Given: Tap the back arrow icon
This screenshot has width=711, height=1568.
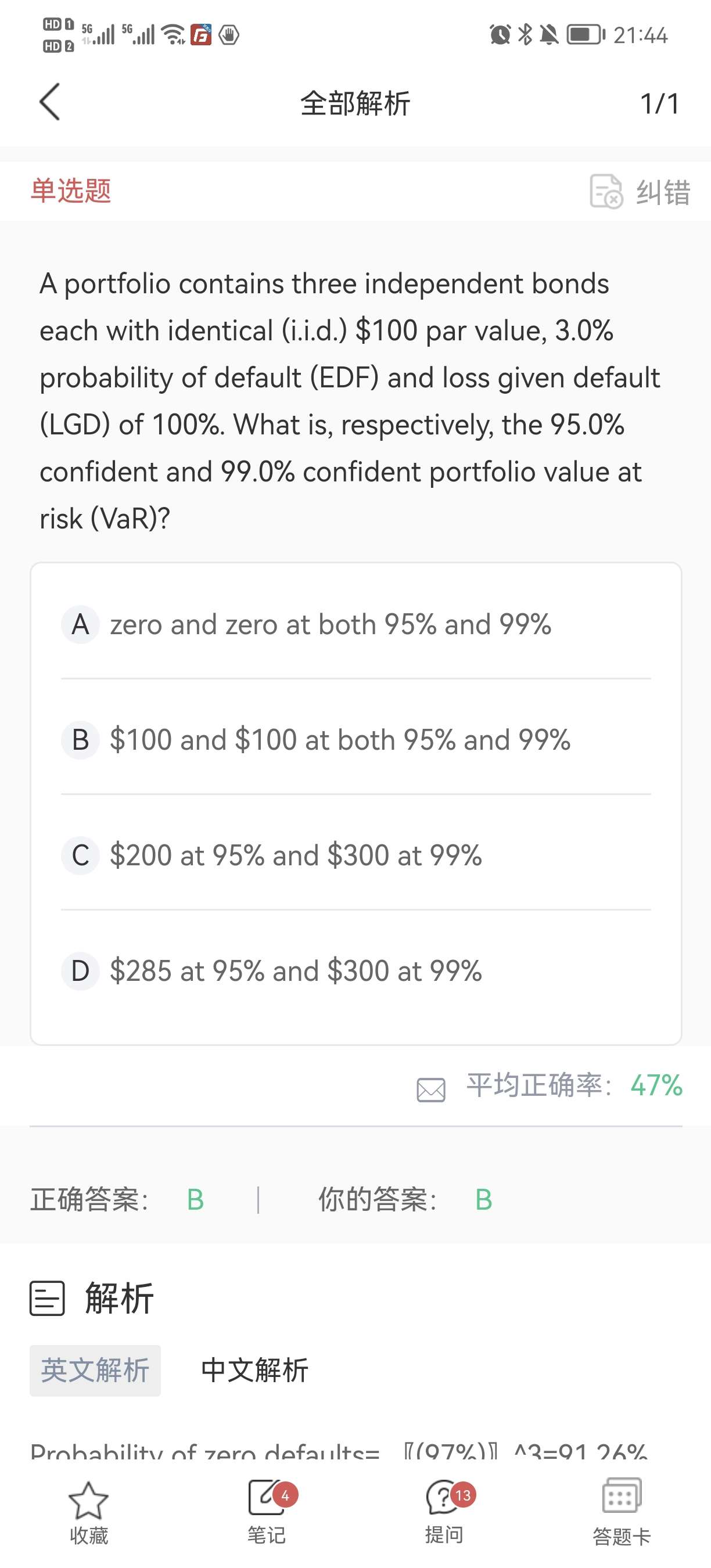Looking at the screenshot, I should click(x=50, y=102).
